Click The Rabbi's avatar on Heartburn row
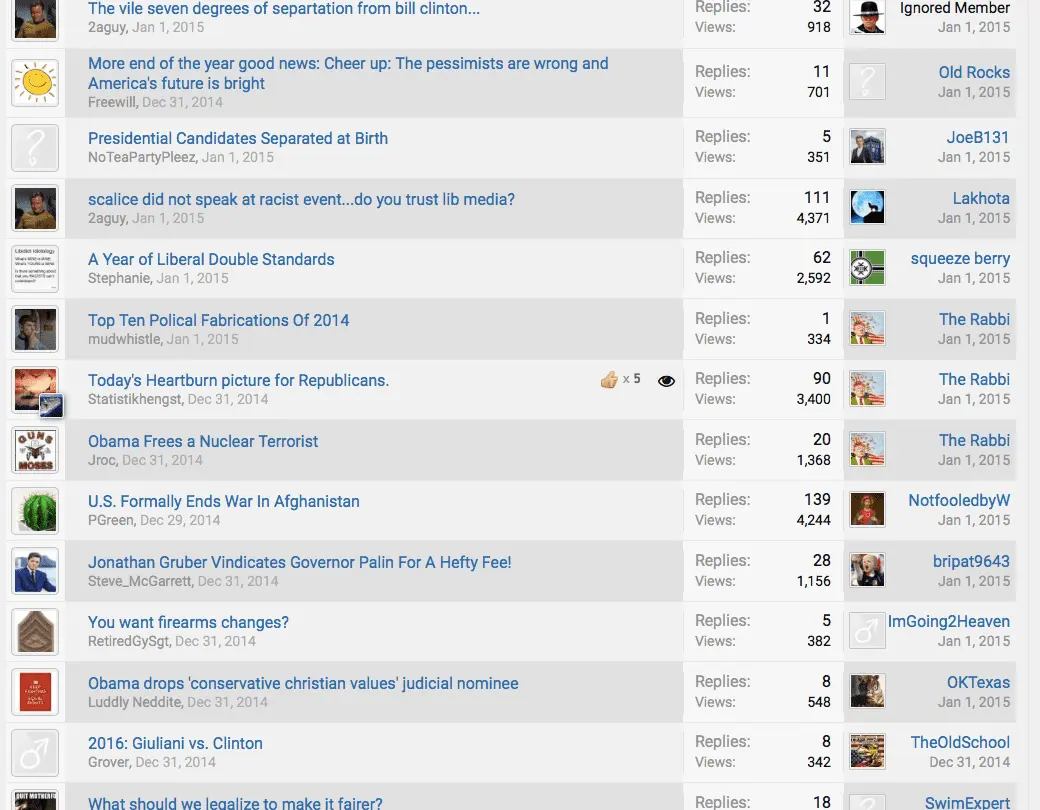 (868, 389)
